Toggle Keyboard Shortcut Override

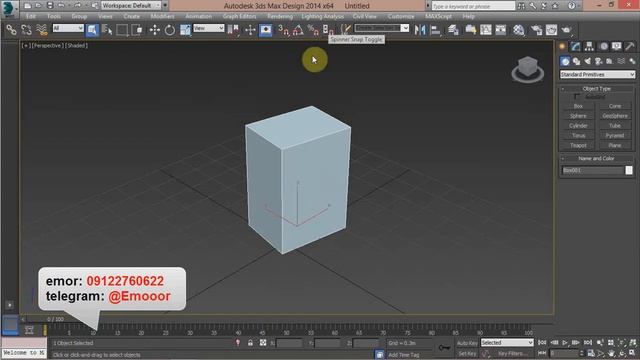tap(266, 30)
